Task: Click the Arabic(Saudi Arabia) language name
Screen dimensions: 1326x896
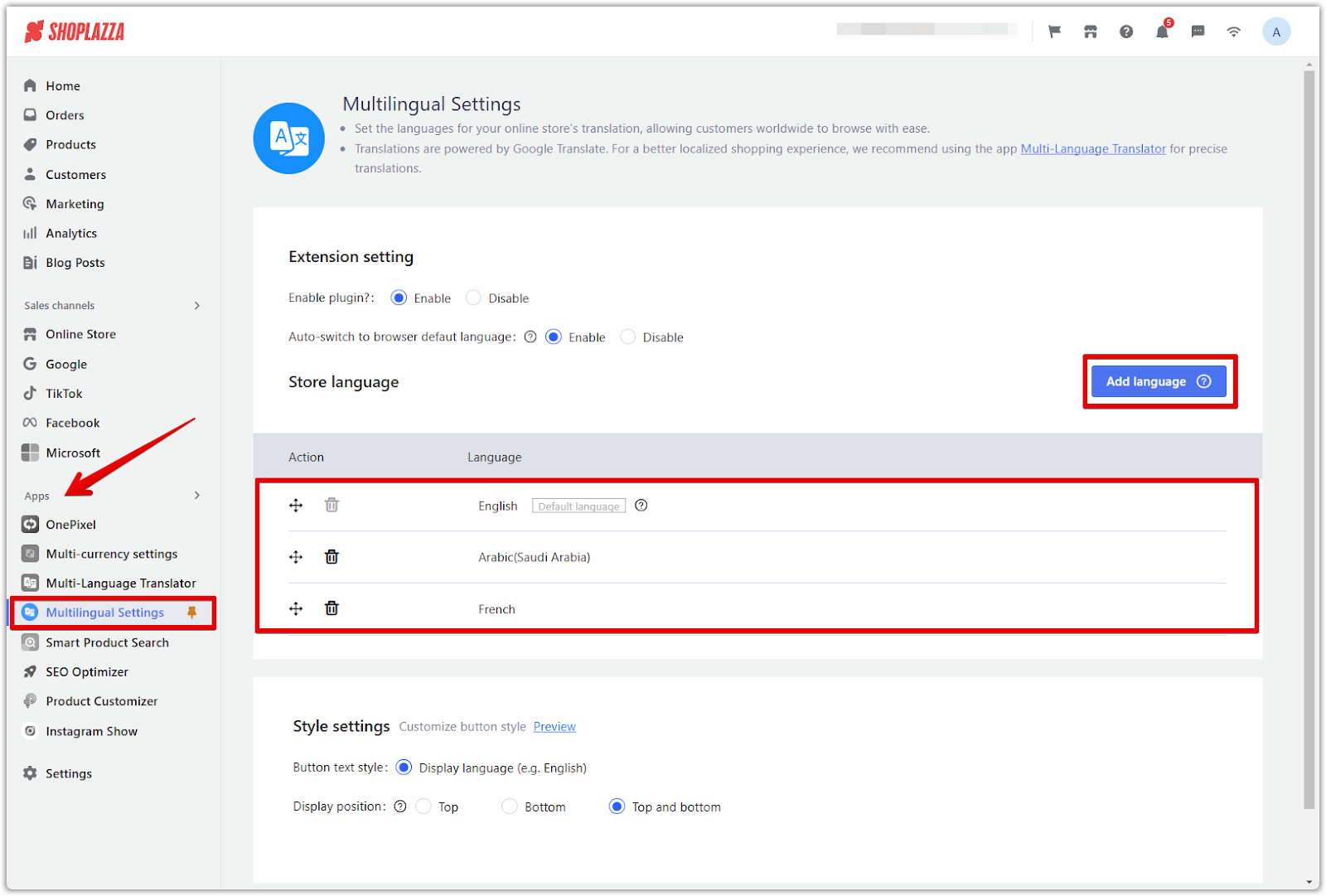Action: pyautogui.click(x=535, y=557)
